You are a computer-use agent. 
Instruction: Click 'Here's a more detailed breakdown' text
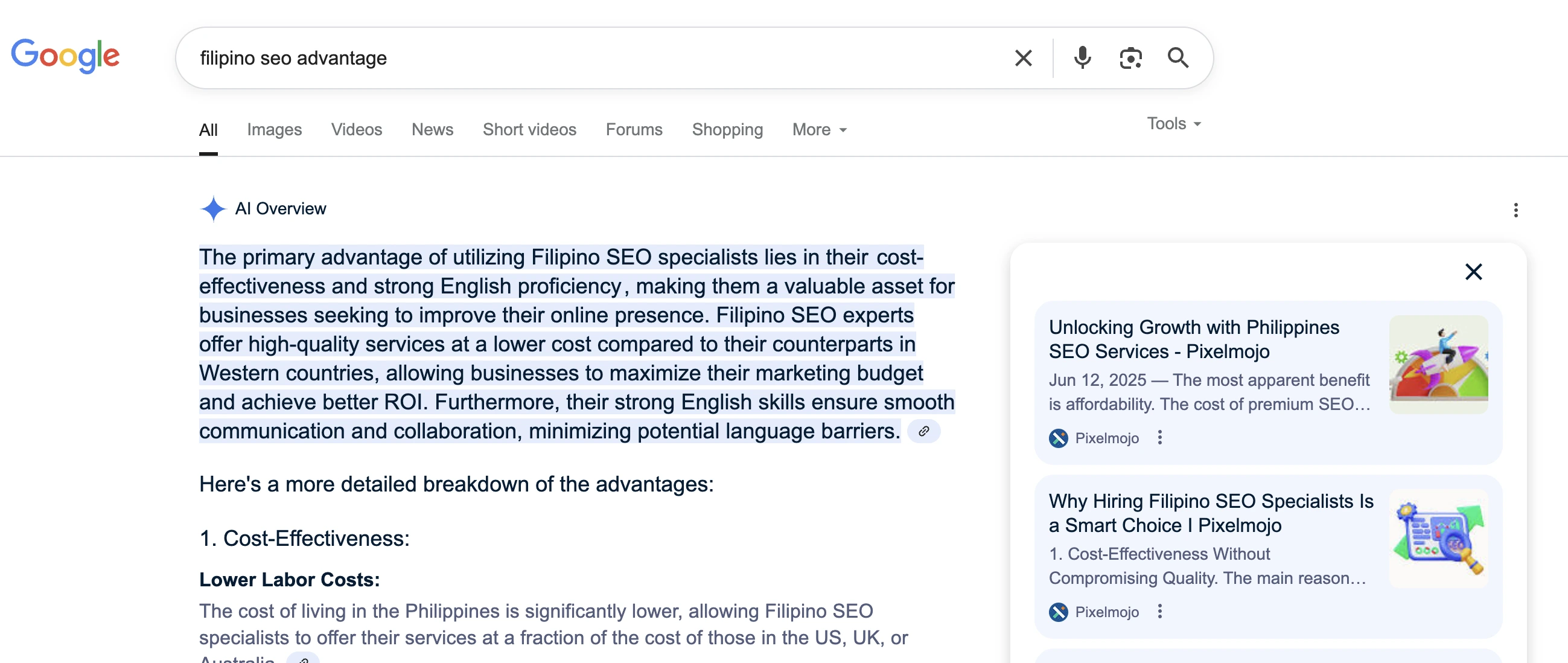pyautogui.click(x=456, y=484)
